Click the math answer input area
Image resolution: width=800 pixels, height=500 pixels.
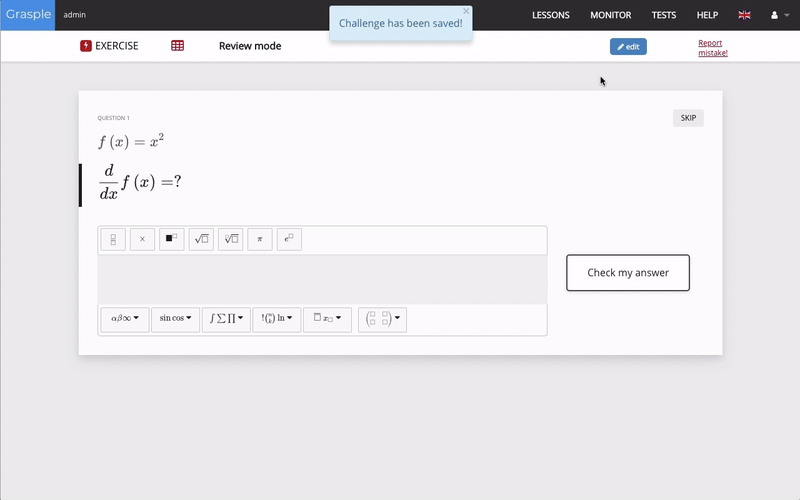pos(322,280)
